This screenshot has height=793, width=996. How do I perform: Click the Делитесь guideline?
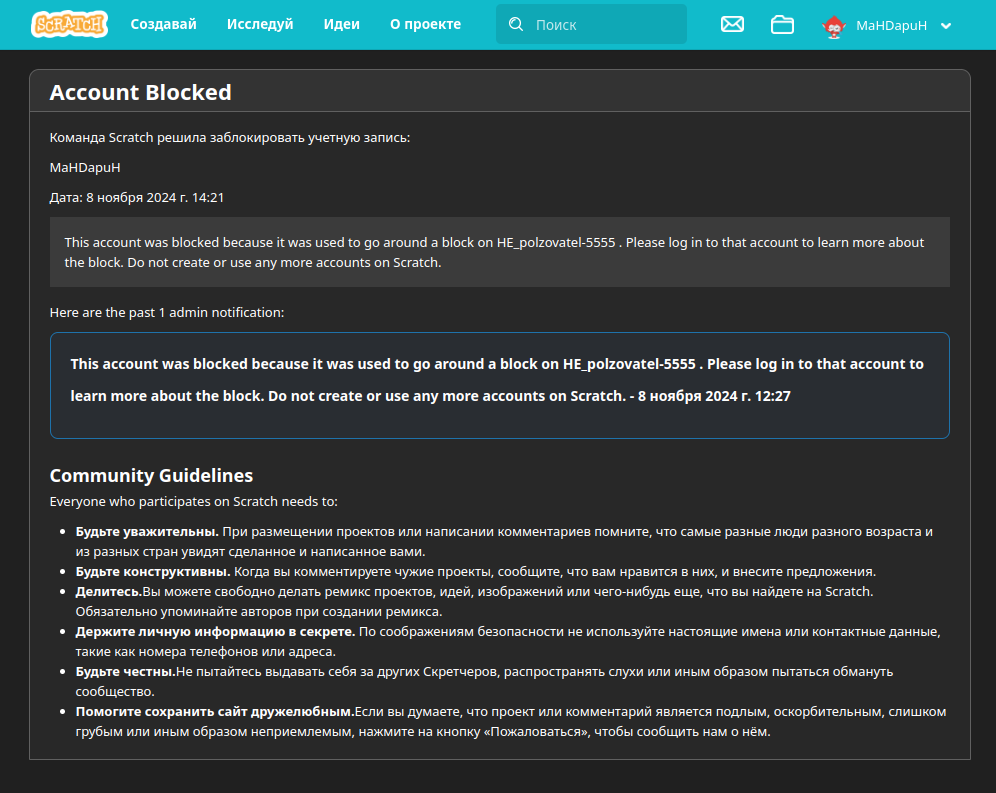(x=474, y=601)
